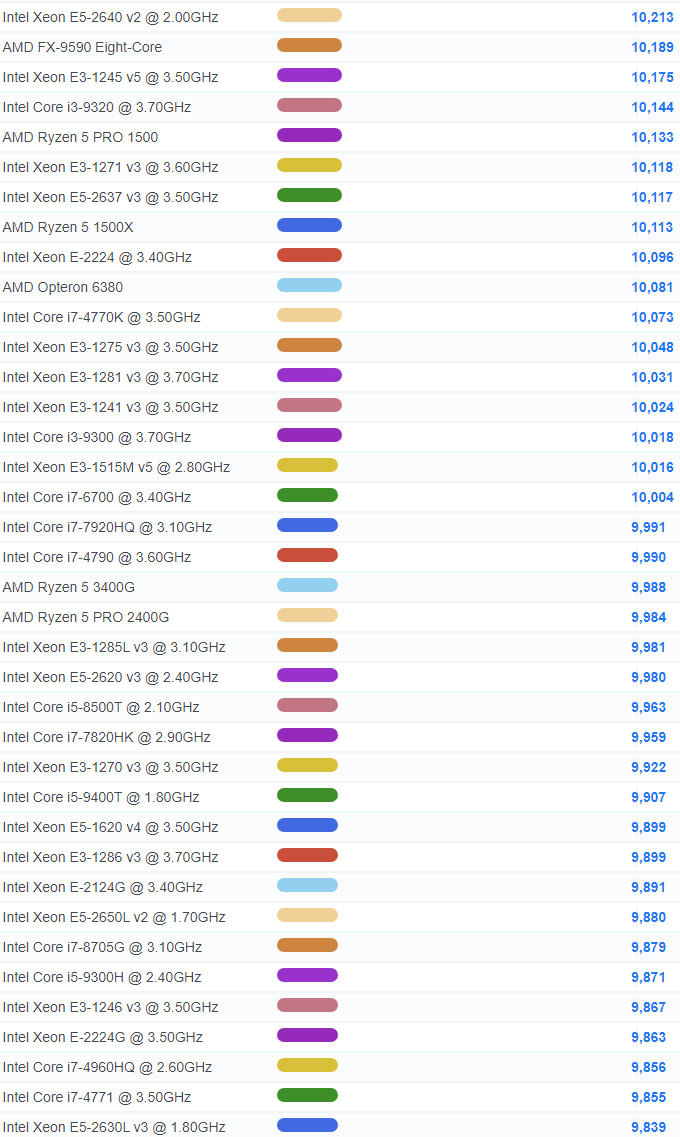680x1137 pixels.
Task: Select Intel Core i7-4771 @ 3.50GHz
Action: click(96, 1098)
